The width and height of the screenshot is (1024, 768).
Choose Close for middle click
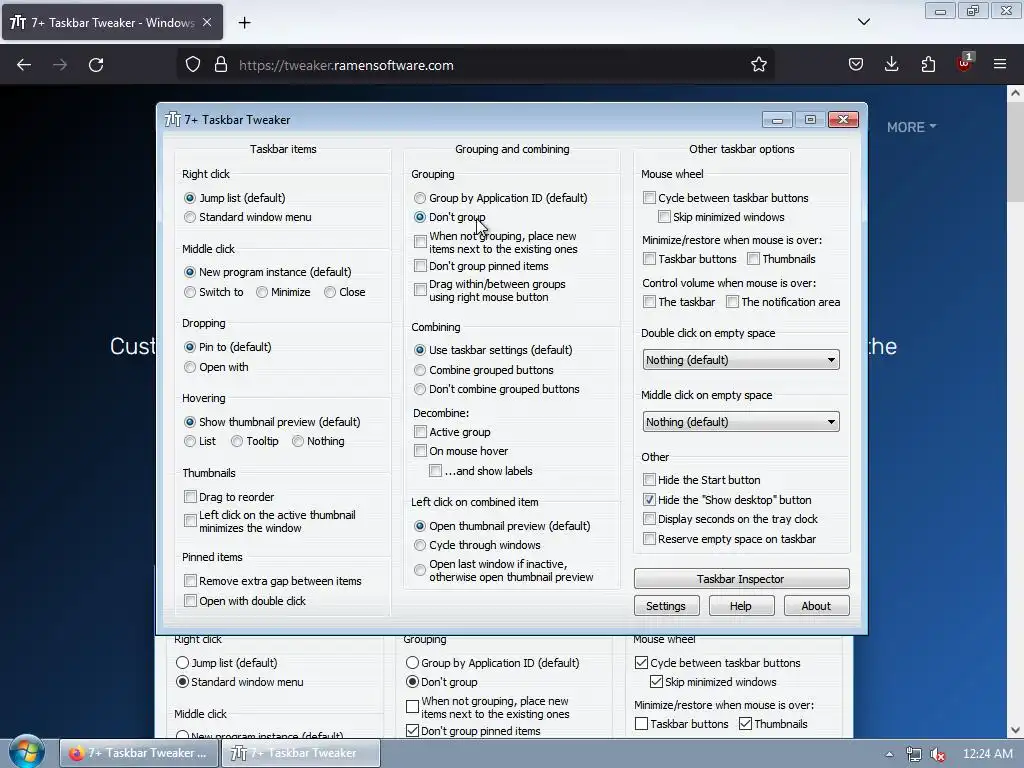345,293
